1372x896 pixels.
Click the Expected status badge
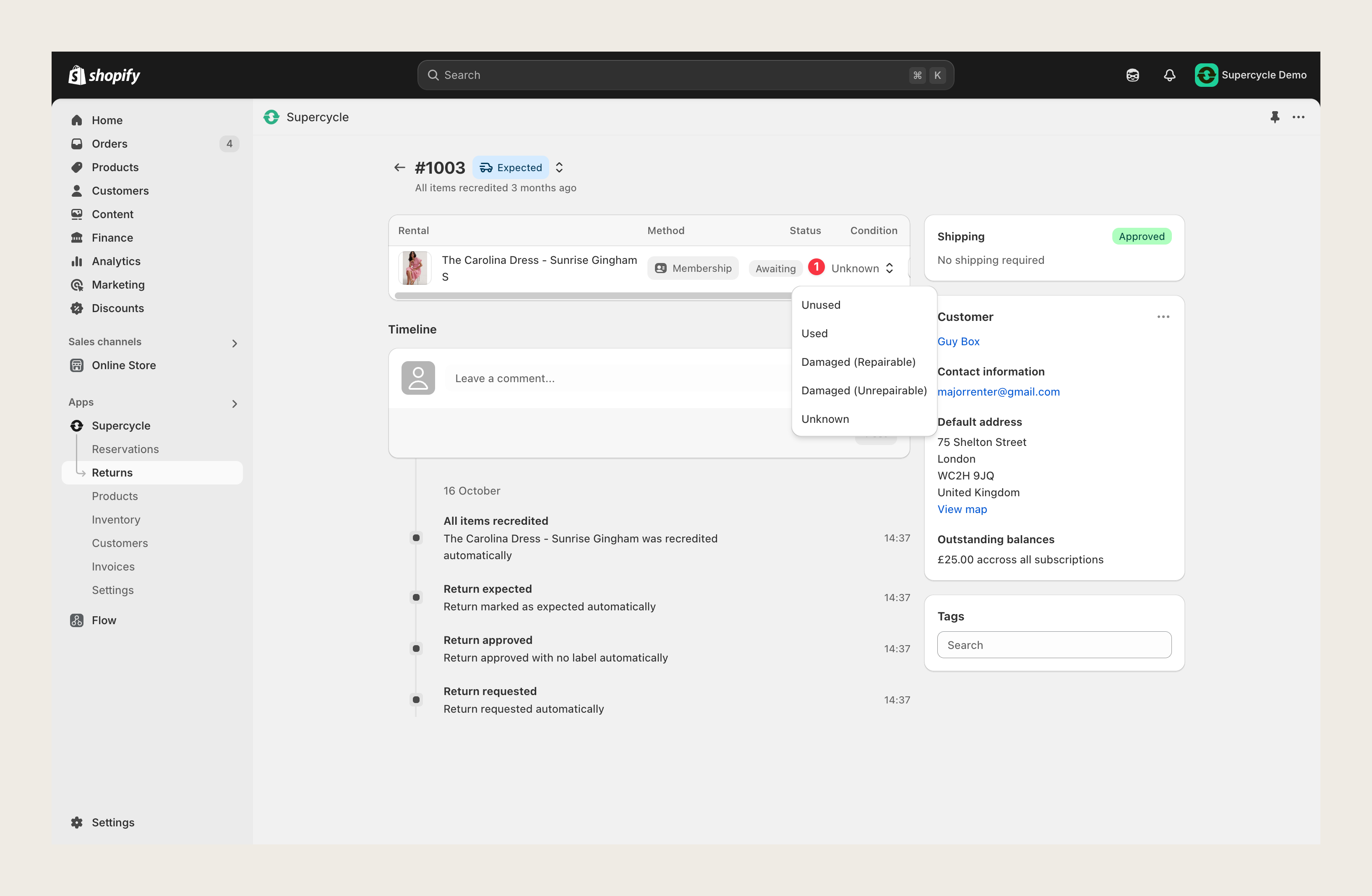510,167
